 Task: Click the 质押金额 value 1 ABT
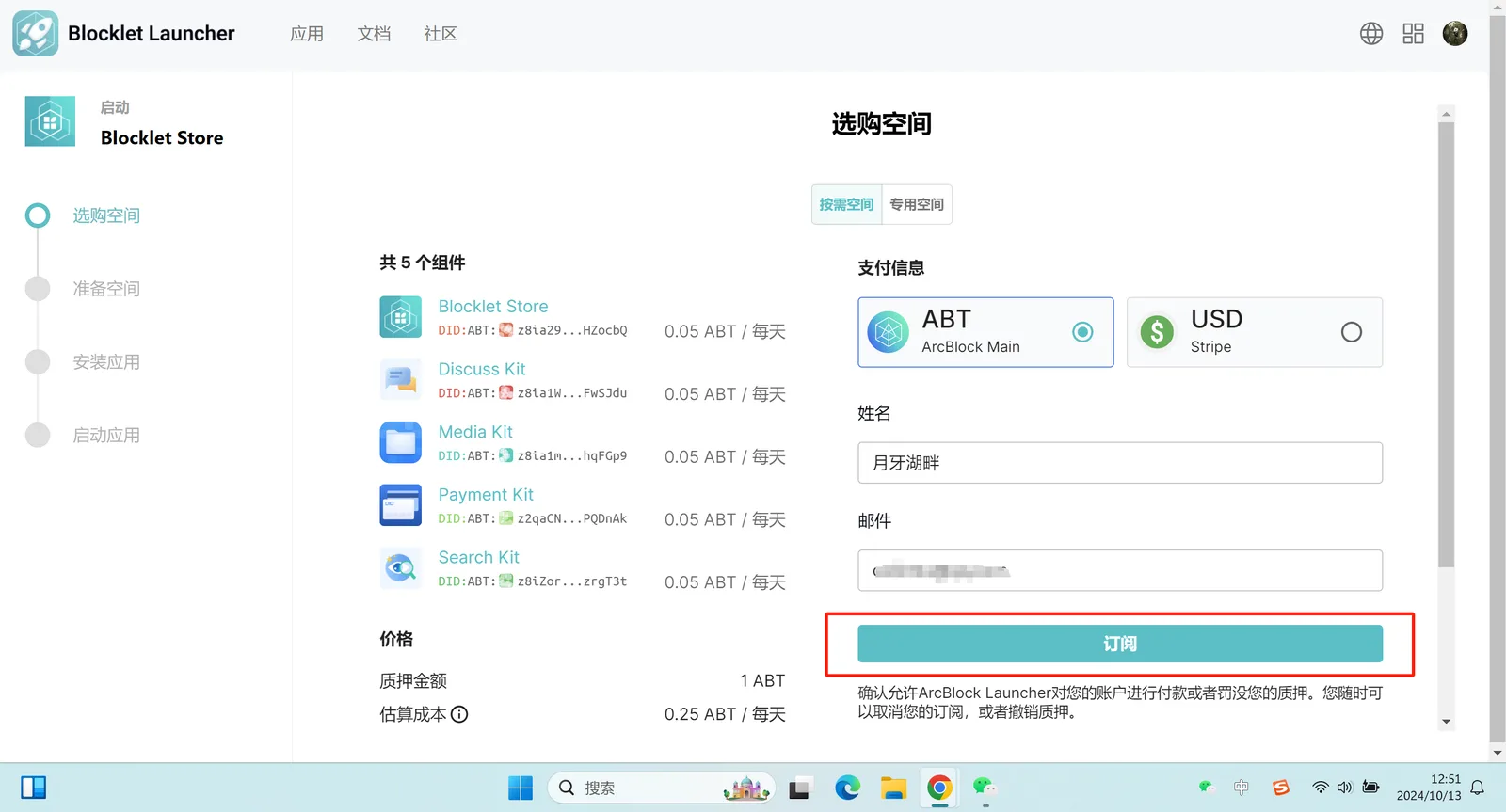click(762, 680)
